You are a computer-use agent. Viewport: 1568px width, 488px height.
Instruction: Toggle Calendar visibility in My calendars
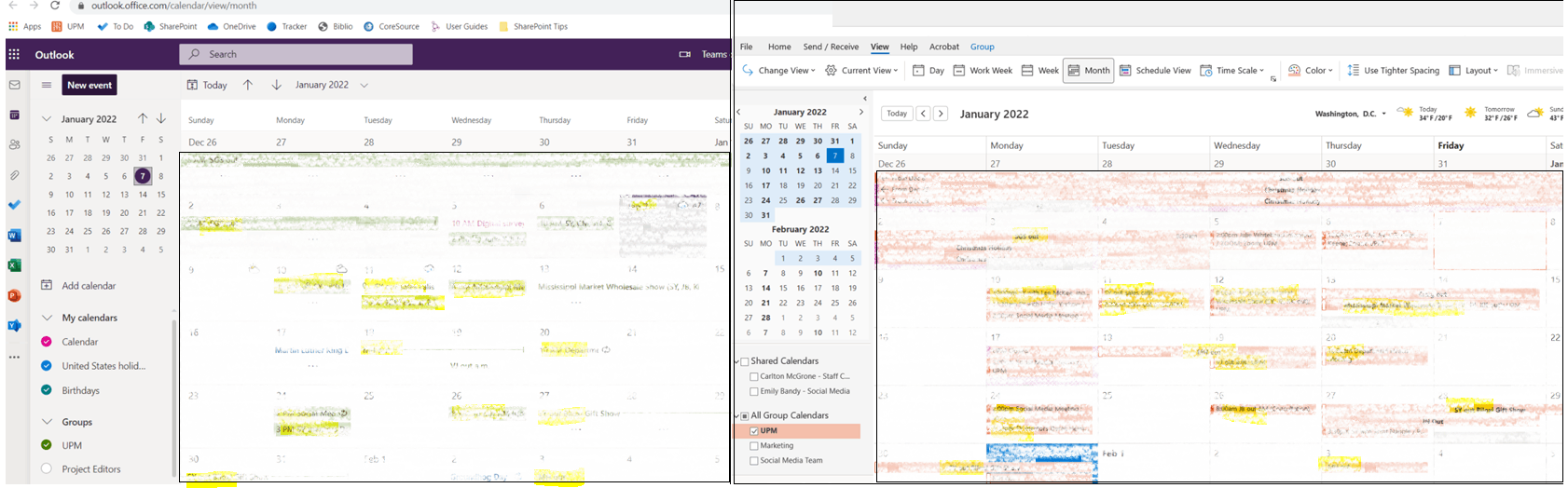point(47,342)
